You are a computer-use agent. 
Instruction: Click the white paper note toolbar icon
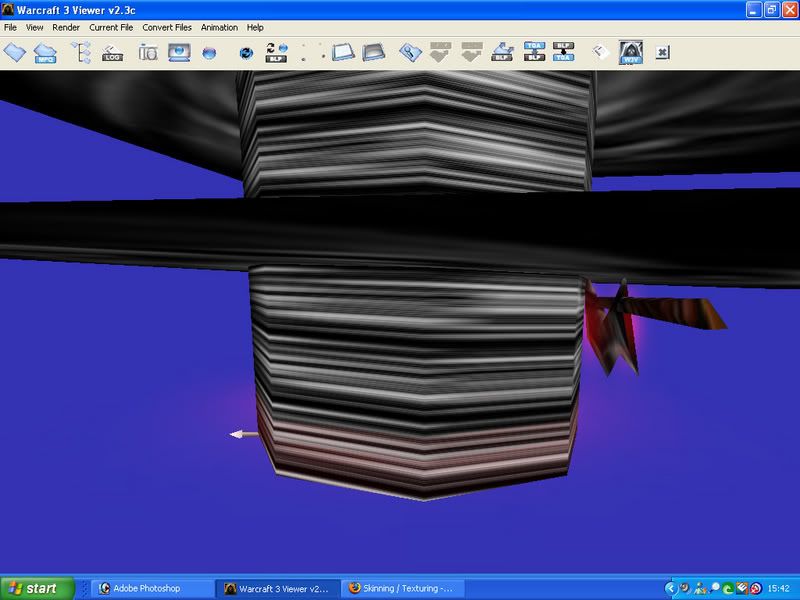coord(601,52)
